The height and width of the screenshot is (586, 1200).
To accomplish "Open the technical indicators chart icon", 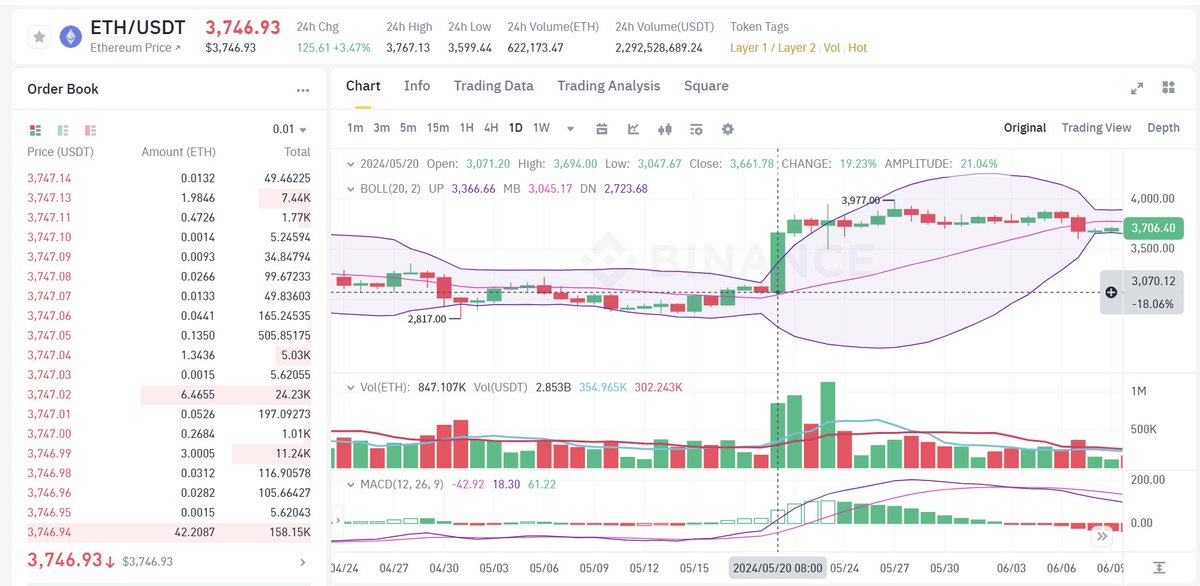I will pyautogui.click(x=634, y=128).
